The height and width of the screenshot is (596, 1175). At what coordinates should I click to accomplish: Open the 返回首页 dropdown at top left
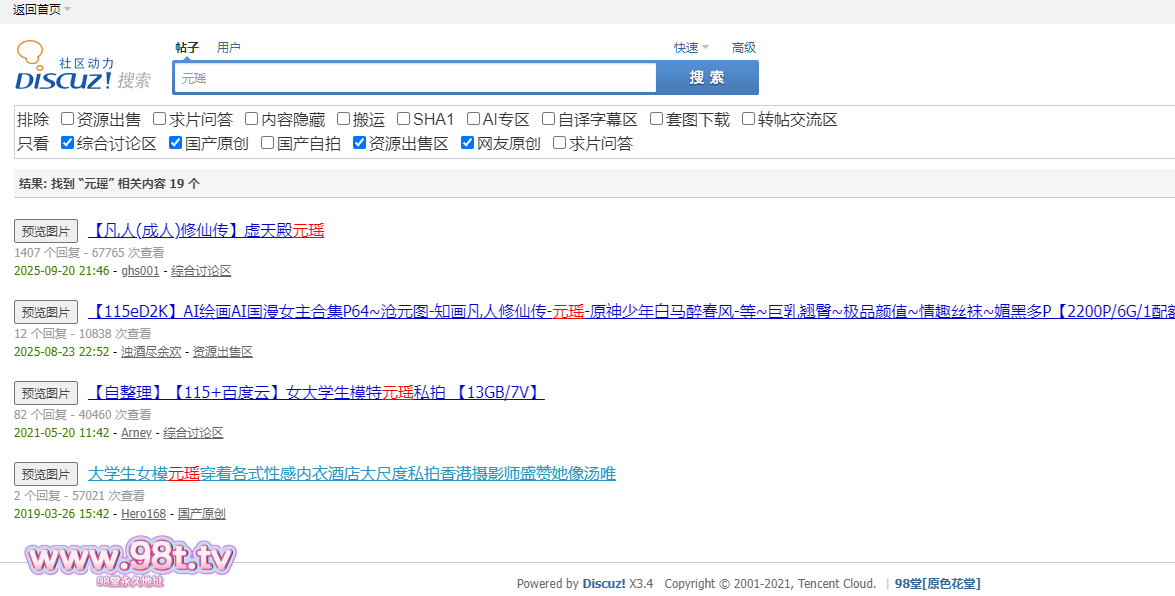tap(42, 9)
